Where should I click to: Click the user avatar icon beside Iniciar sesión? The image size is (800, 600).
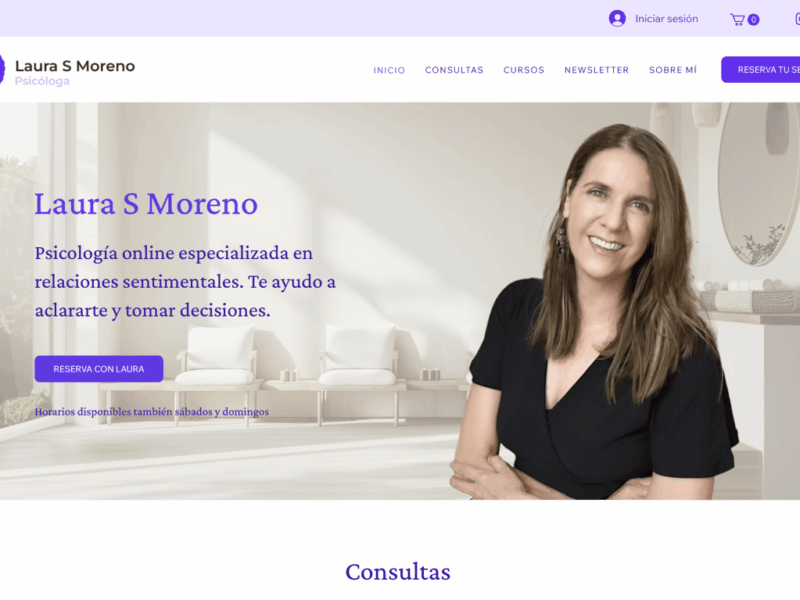pyautogui.click(x=617, y=18)
